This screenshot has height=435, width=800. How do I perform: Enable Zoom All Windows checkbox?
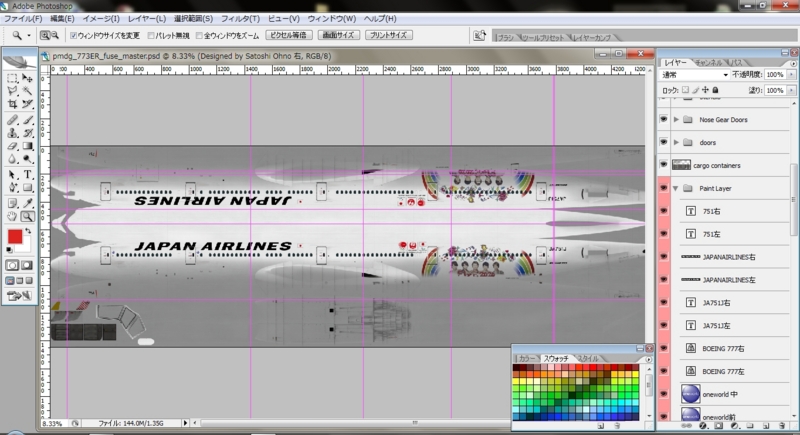pos(199,36)
